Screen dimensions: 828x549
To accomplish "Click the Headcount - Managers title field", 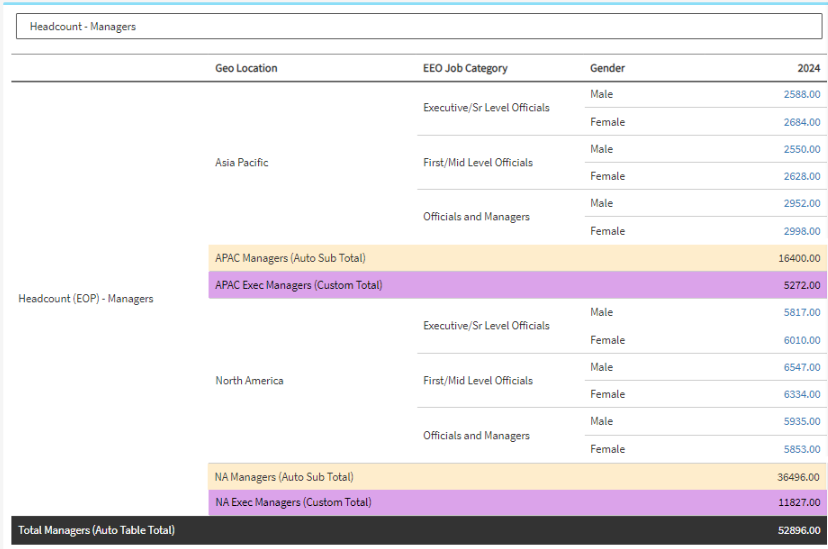I will click(418, 27).
